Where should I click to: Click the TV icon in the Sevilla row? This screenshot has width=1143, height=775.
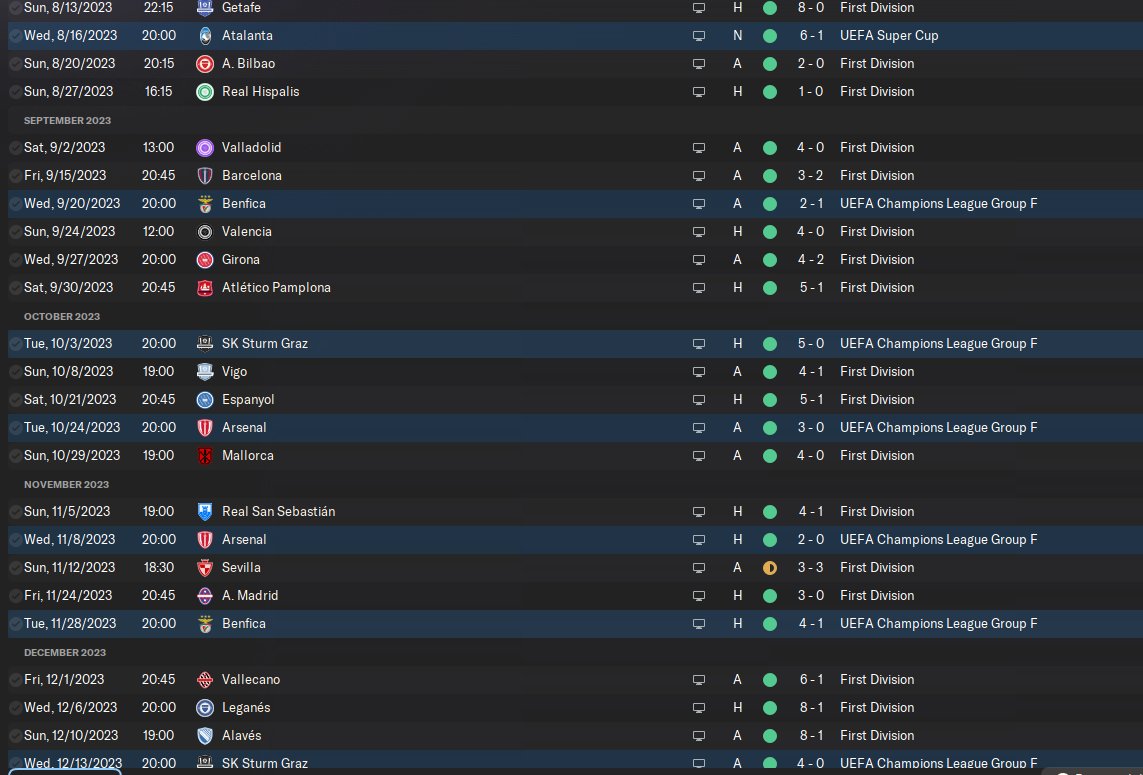coord(699,567)
